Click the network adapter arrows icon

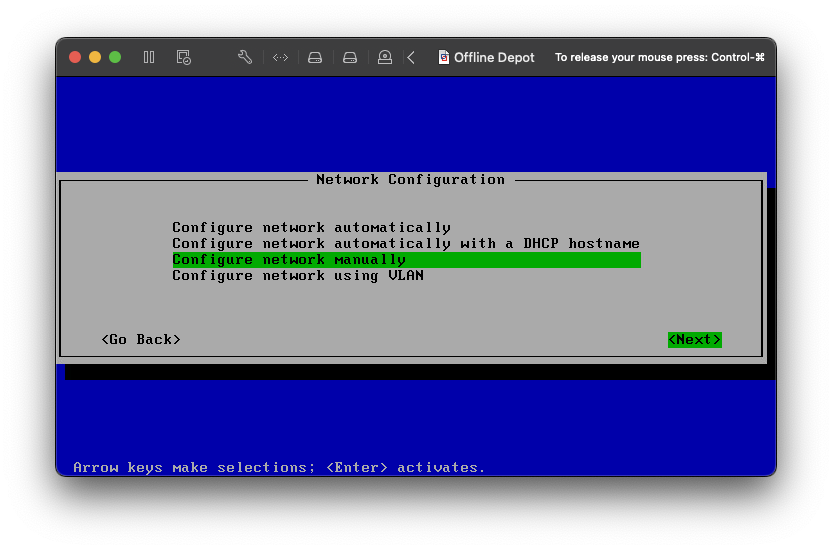click(x=280, y=57)
